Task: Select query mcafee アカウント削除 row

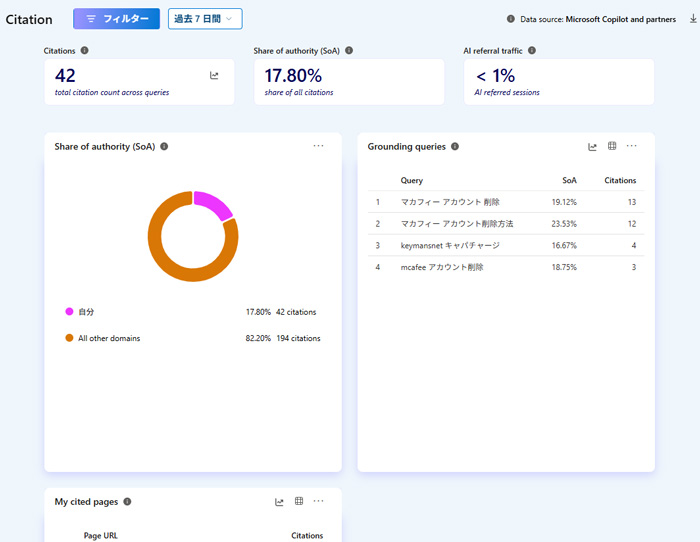Action: click(x=506, y=267)
